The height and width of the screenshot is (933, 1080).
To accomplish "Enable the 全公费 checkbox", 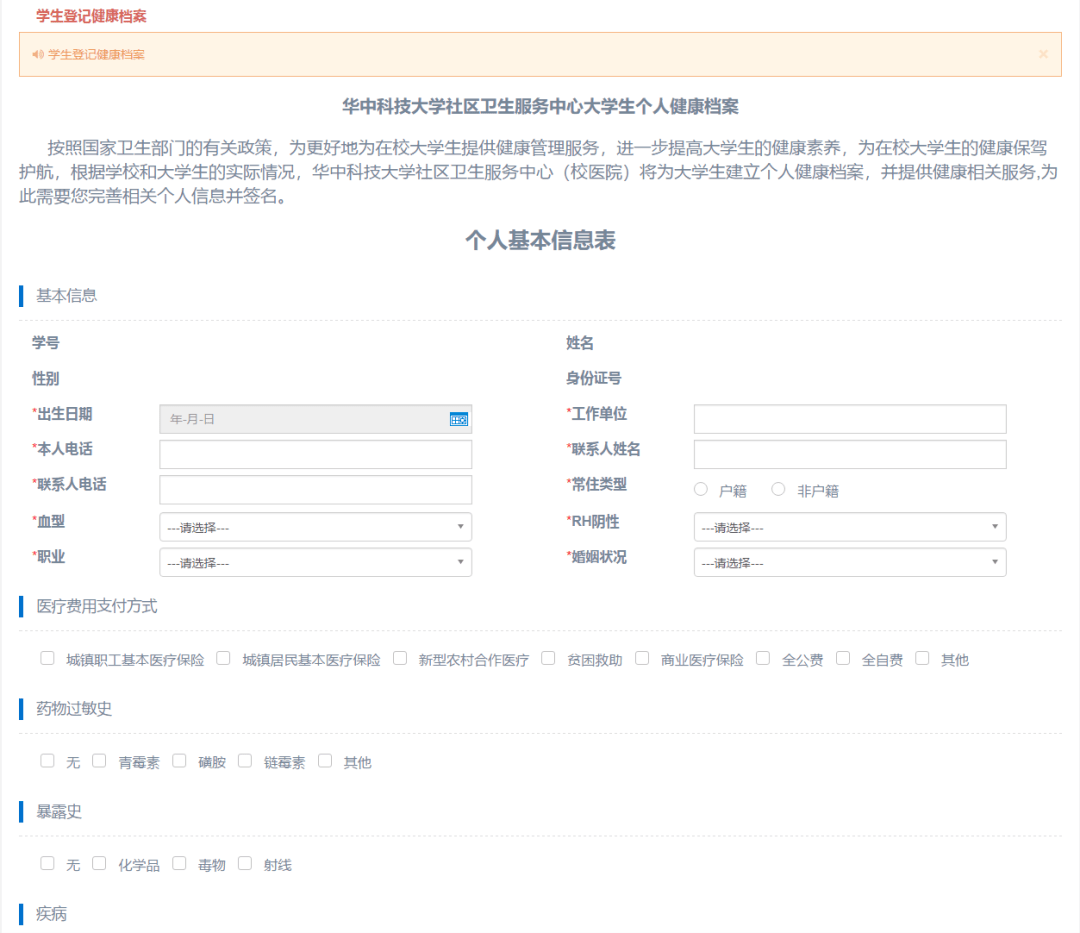I will point(763,658).
